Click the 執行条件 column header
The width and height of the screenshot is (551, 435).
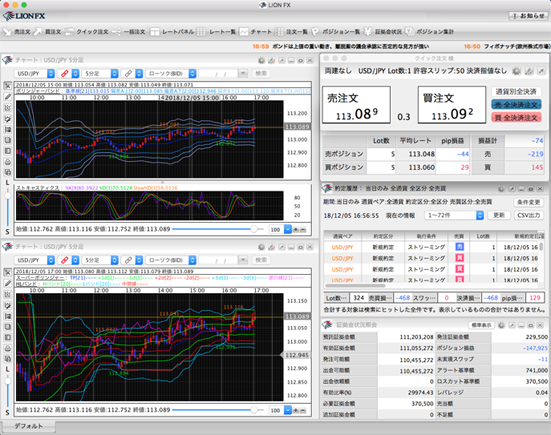pyautogui.click(x=426, y=236)
